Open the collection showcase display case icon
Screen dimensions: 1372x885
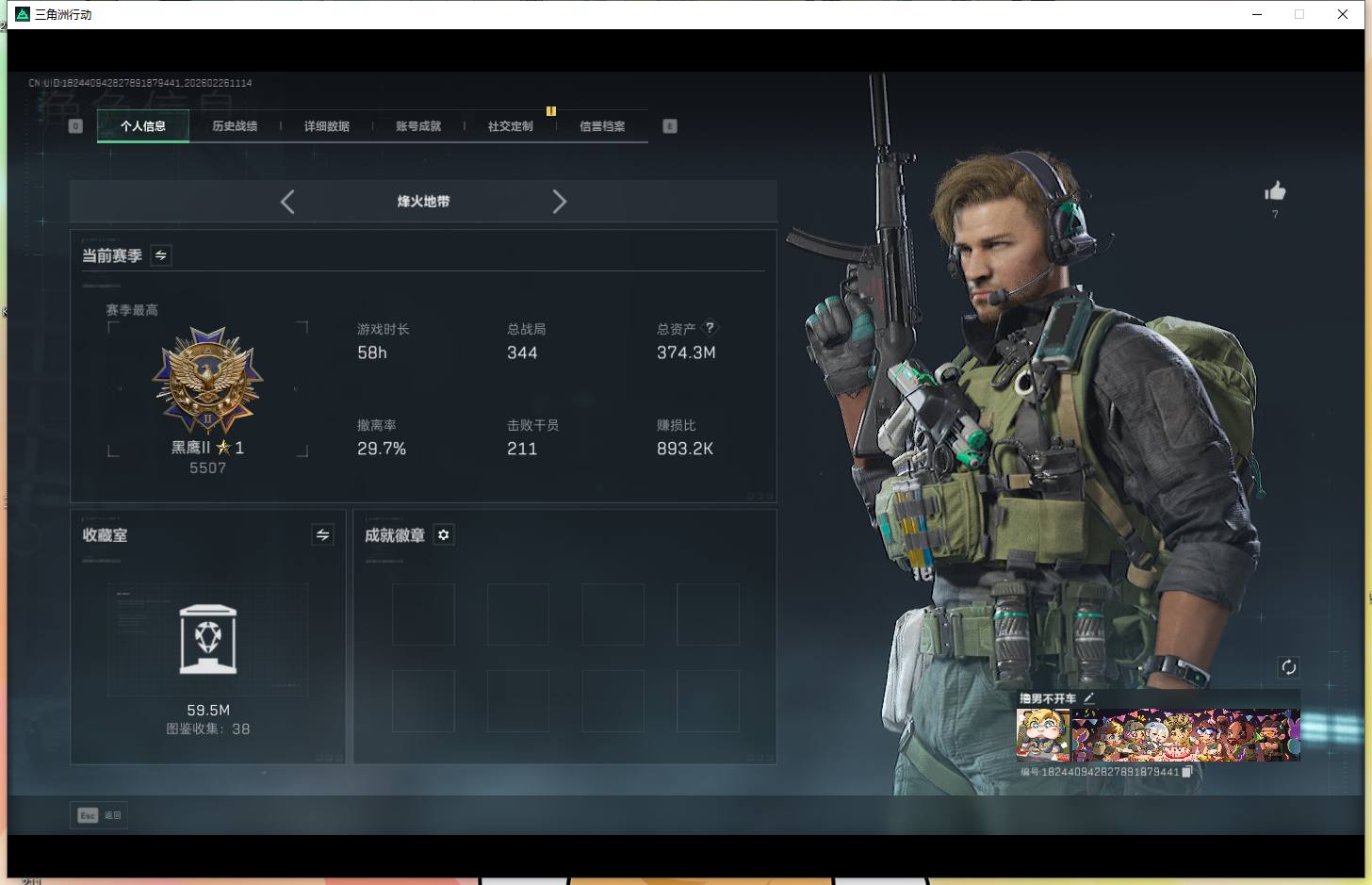click(x=208, y=639)
